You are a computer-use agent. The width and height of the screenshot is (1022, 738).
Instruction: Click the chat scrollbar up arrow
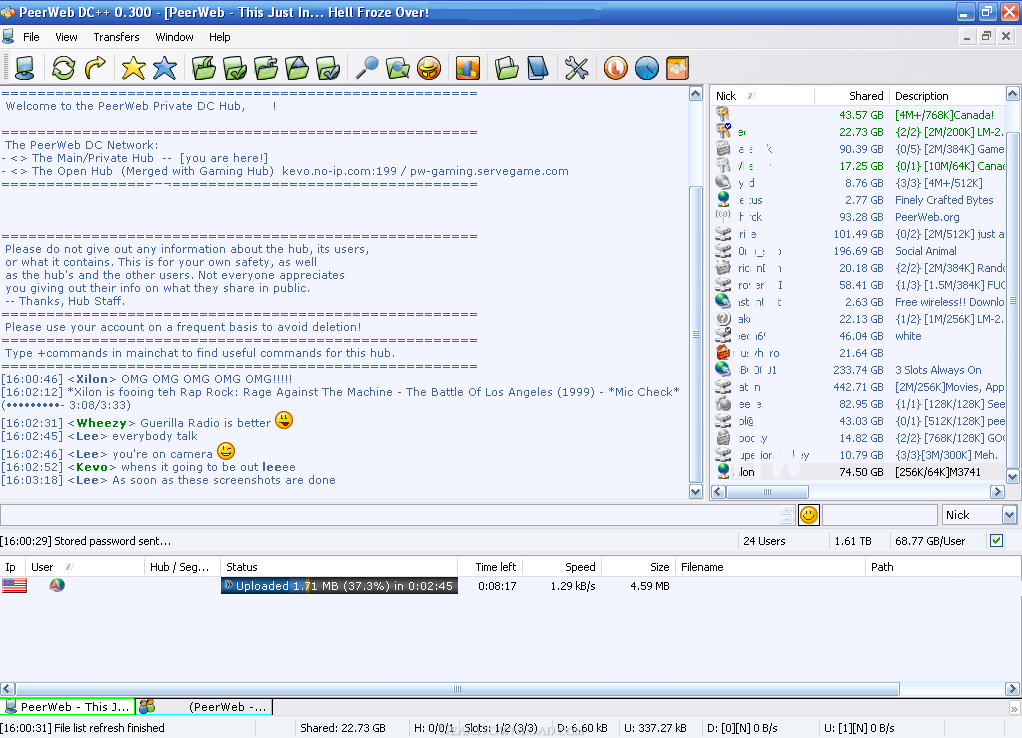[x=695, y=94]
